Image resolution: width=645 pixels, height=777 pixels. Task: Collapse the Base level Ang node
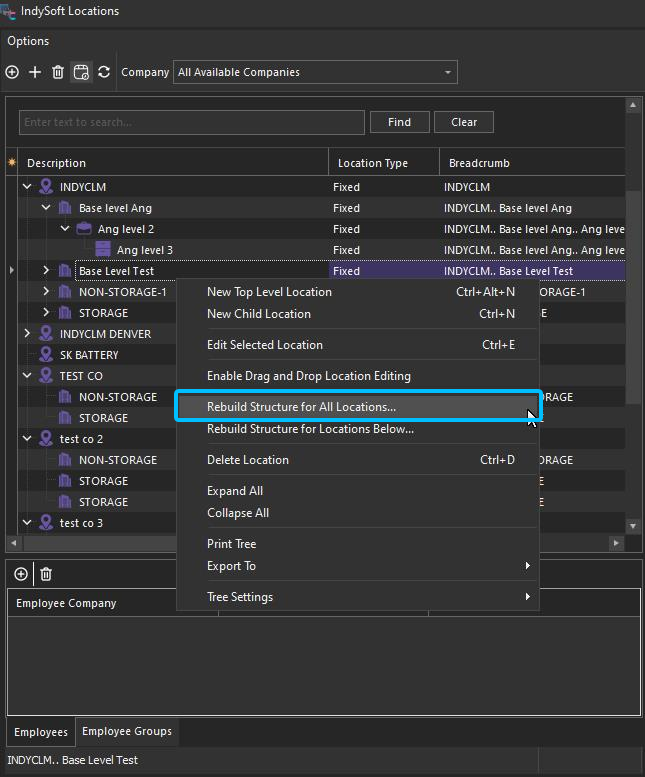(46, 208)
